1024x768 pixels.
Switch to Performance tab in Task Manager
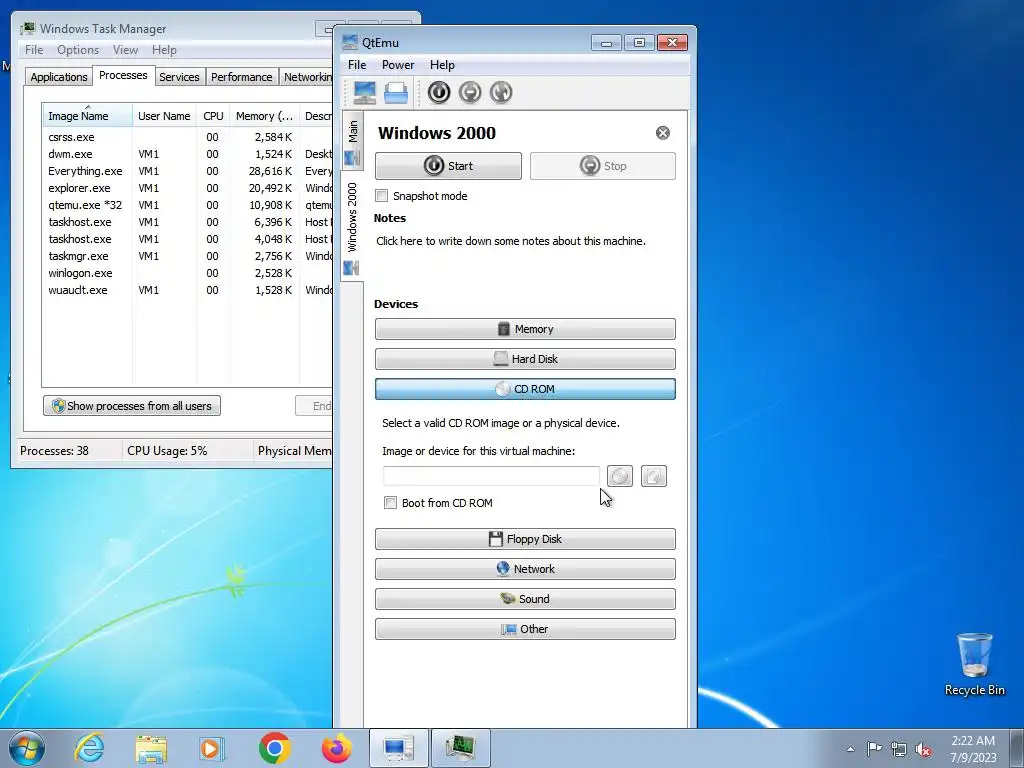242,77
